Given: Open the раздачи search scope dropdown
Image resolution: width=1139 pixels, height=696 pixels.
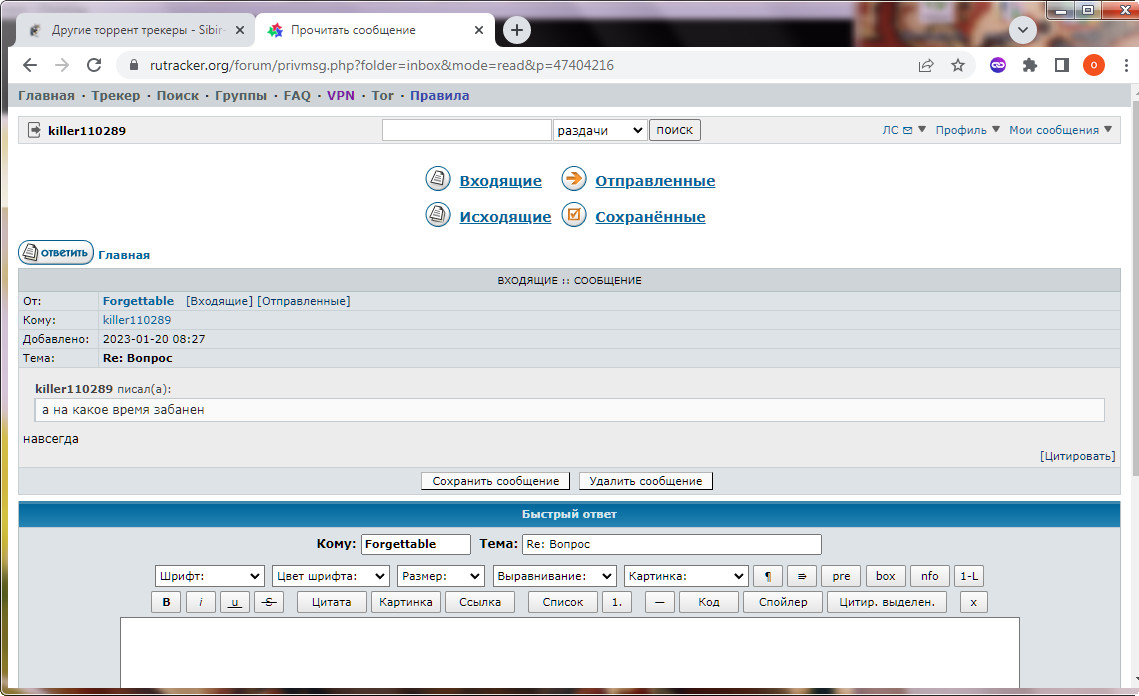Looking at the screenshot, I should click(600, 130).
